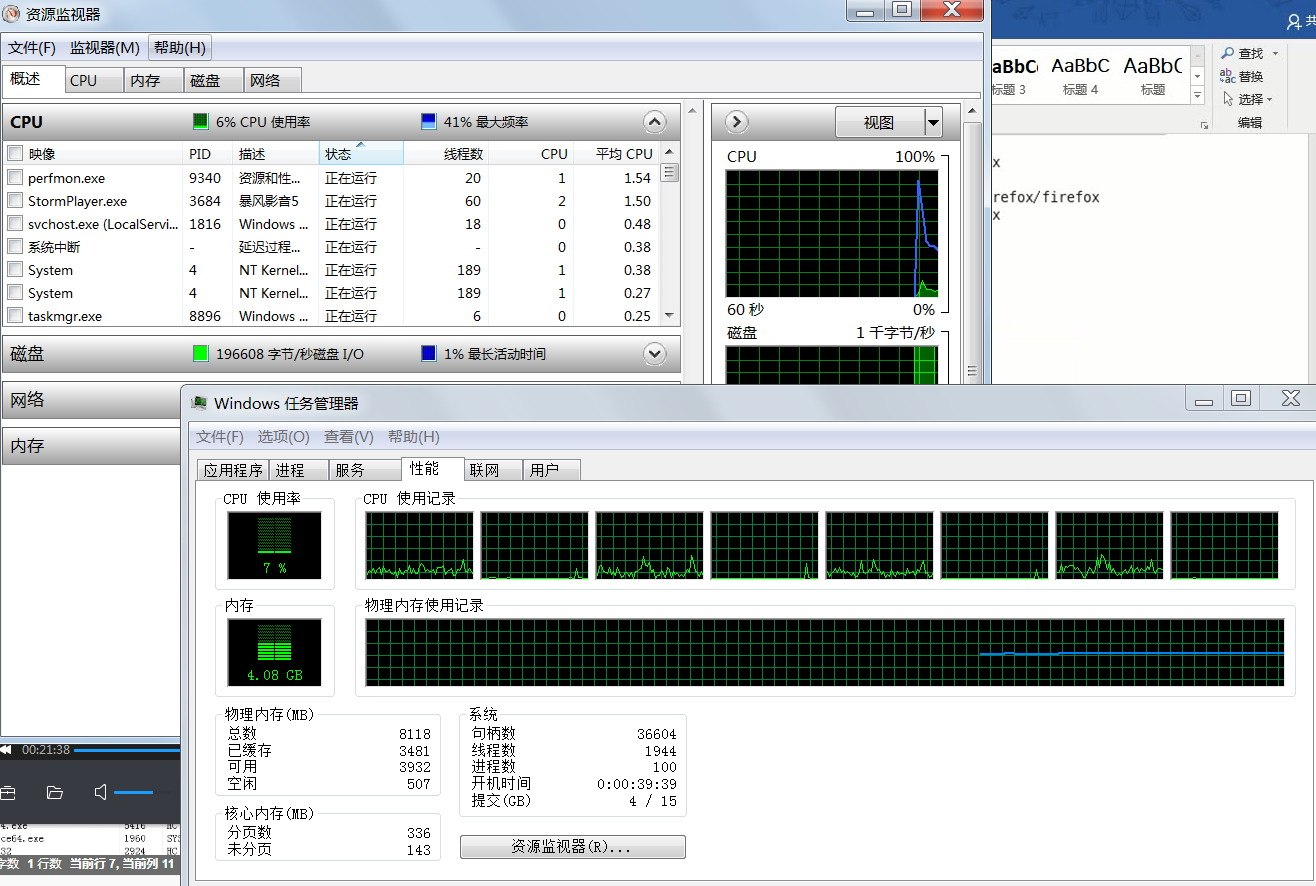This screenshot has width=1316, height=886.
Task: Seek using the media player progress bar
Action: tap(127, 749)
